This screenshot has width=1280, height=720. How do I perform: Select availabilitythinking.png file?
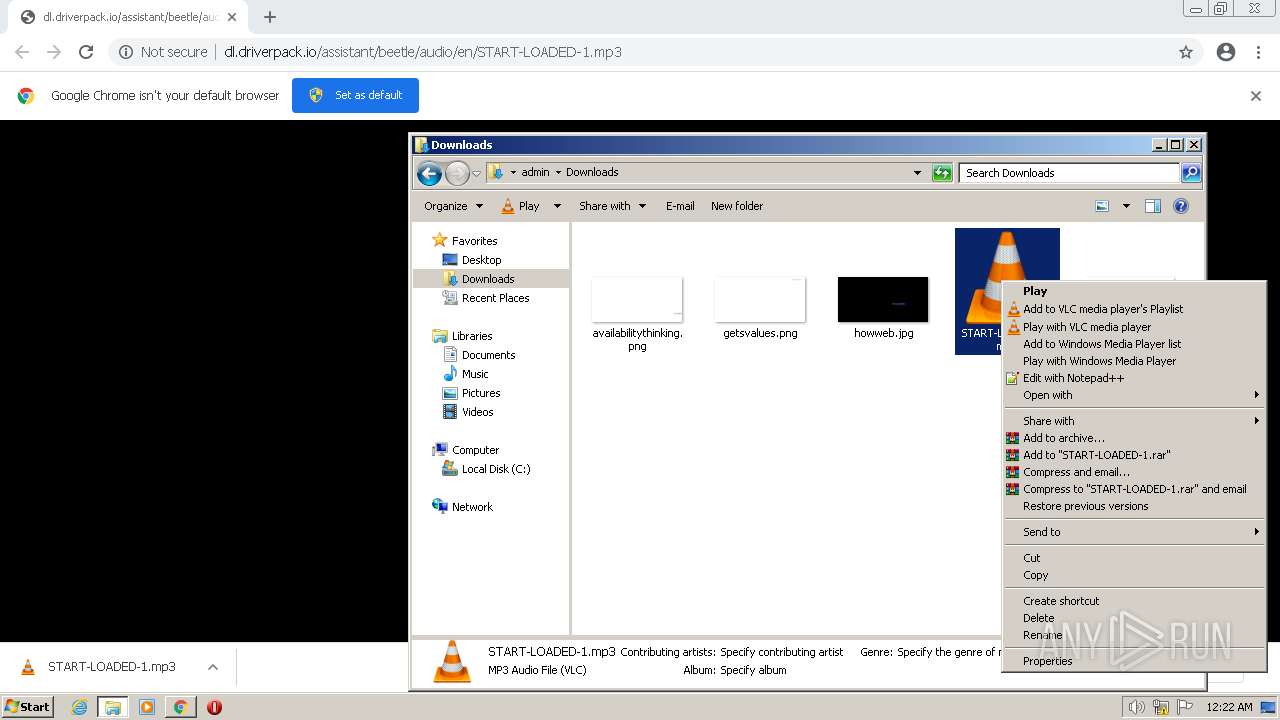click(x=637, y=314)
